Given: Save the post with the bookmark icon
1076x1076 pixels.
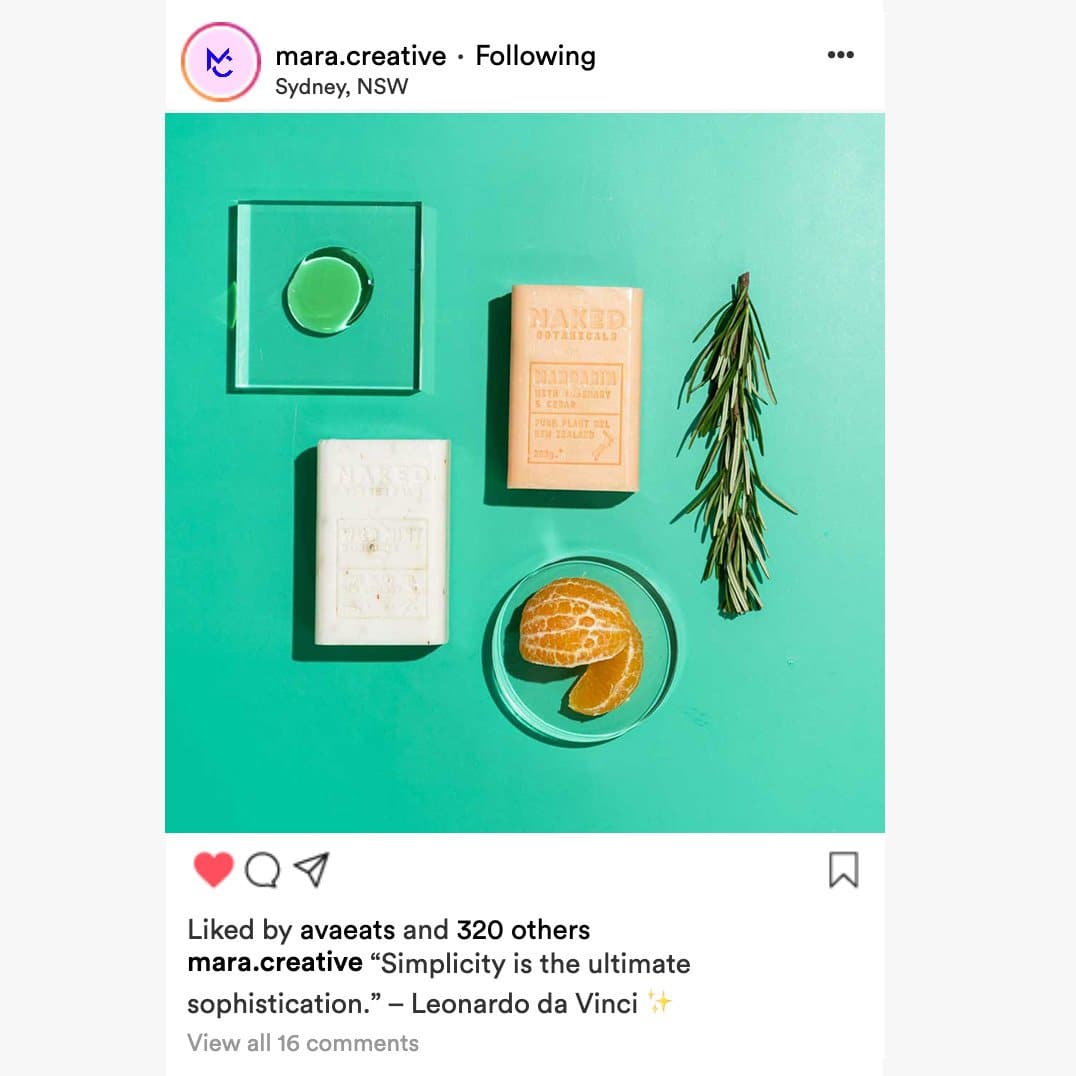Looking at the screenshot, I should click(843, 869).
